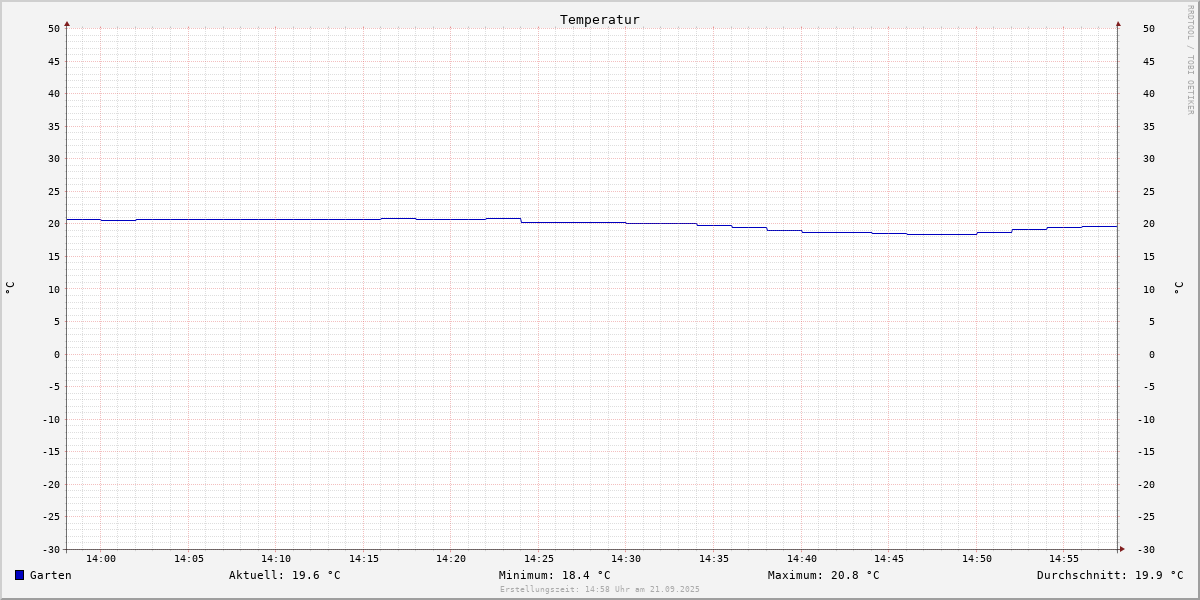Click the 14:15 time axis label
Screen dimensions: 1200x600
coord(364,558)
